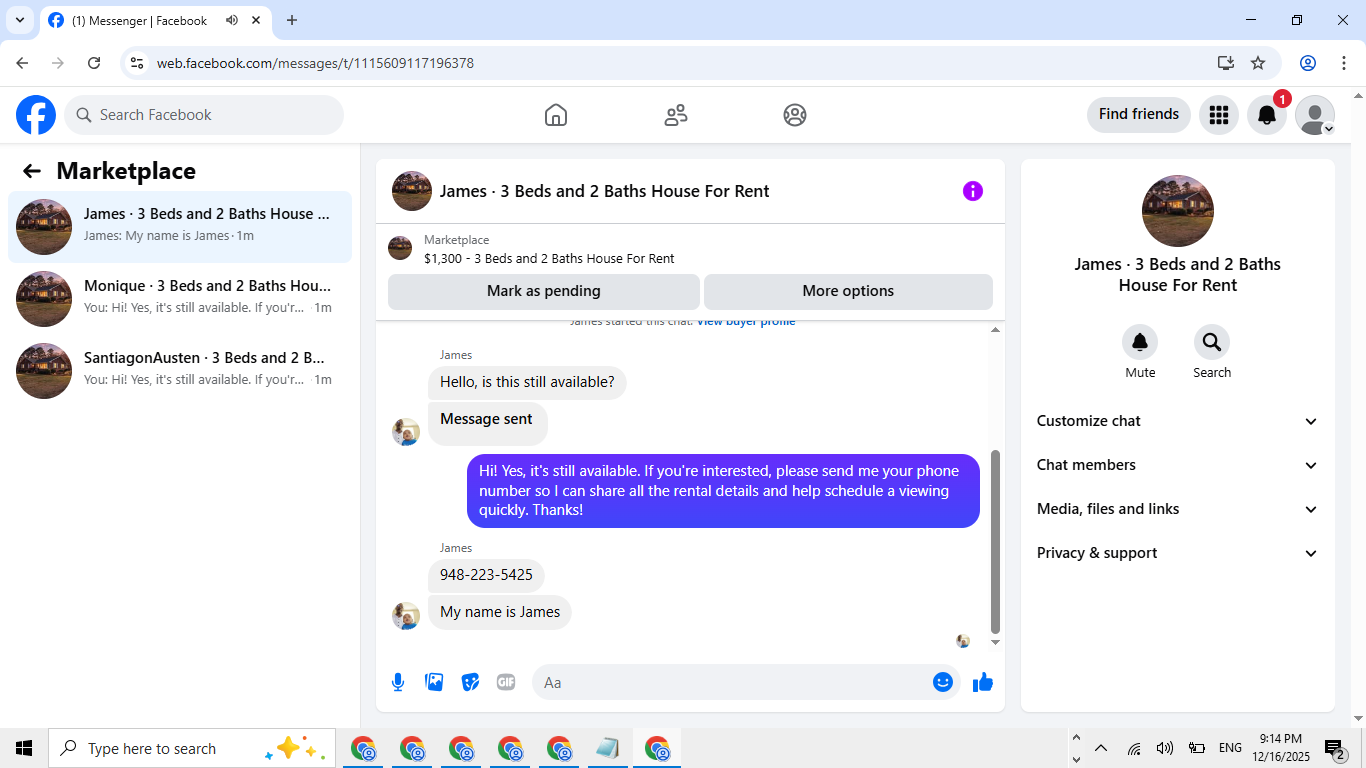The height and width of the screenshot is (768, 1366).
Task: Open the GIF picker icon
Action: pyautogui.click(x=506, y=682)
